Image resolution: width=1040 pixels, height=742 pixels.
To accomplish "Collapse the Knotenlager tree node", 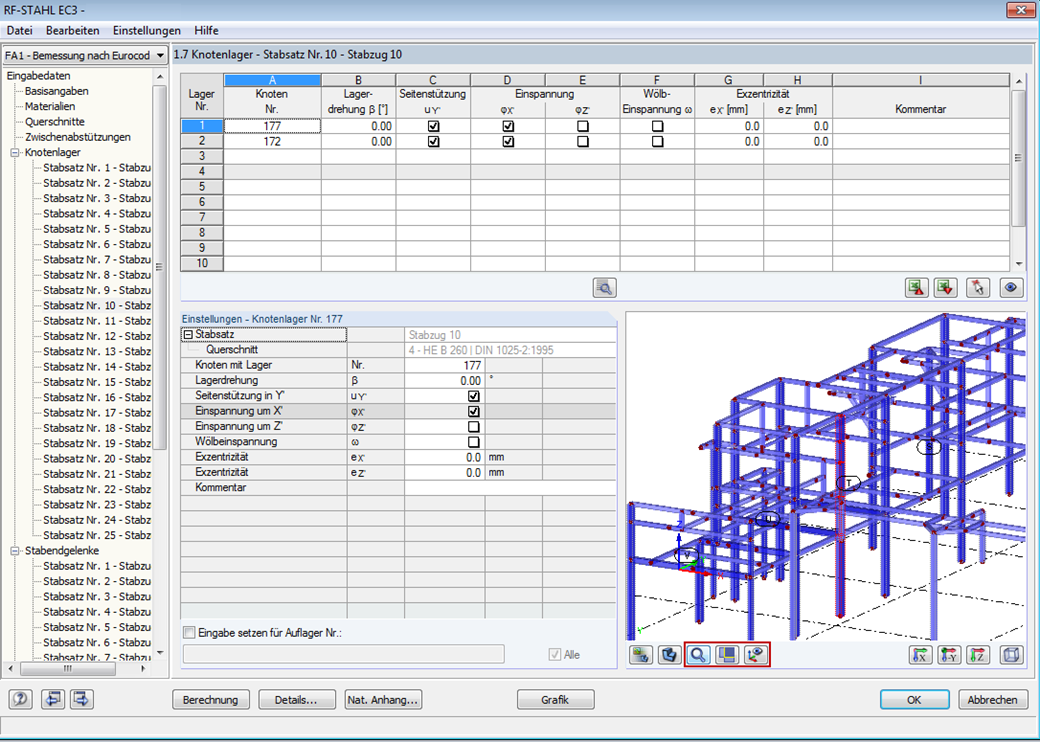I will [15, 153].
